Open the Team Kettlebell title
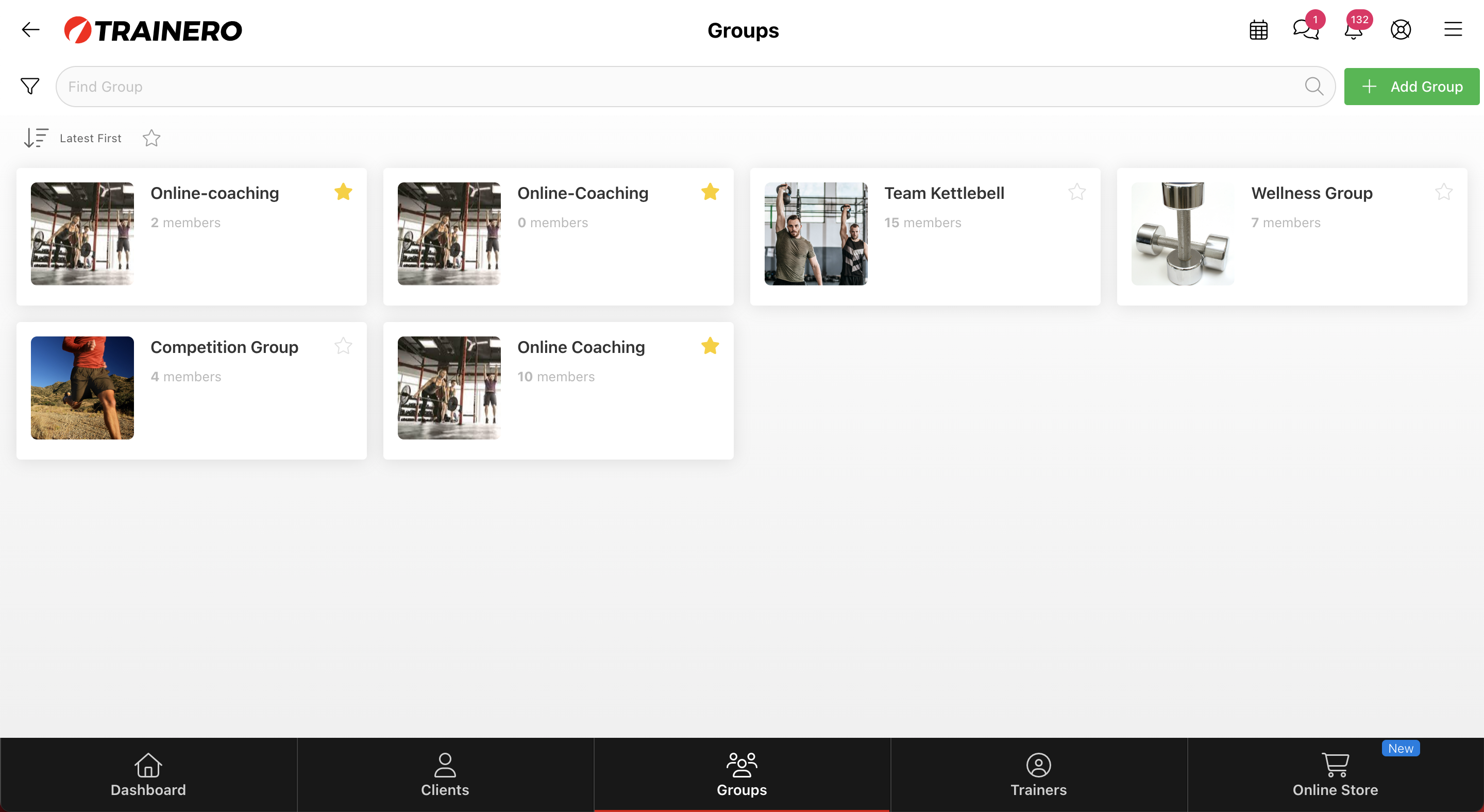 point(944,194)
